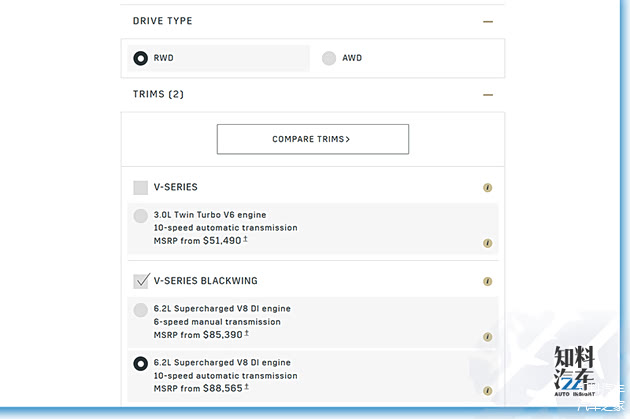
Task: Collapse the Trims section
Action: coord(488,94)
